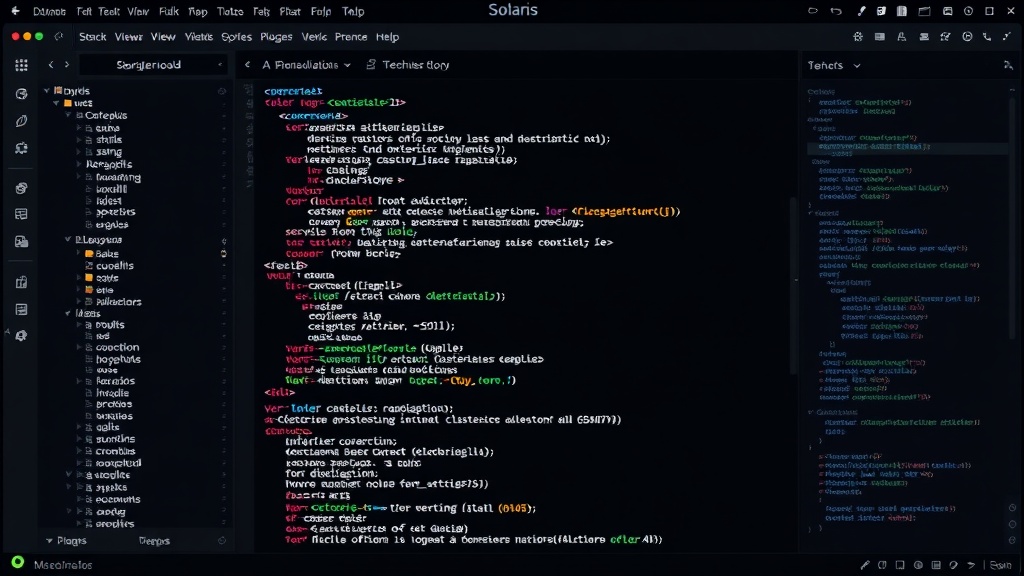Open the clock icon in the window toolbar

[x=967, y=37]
